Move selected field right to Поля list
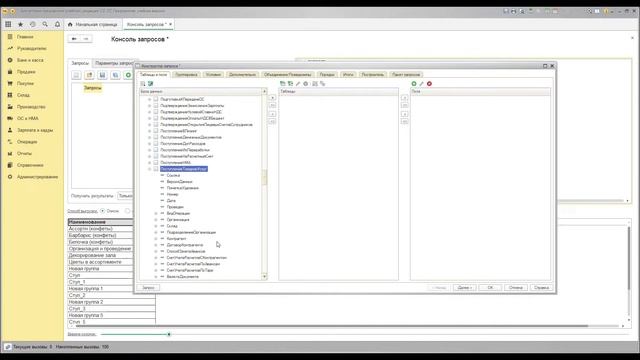Screen dimensions: 640x360 click(404, 98)
